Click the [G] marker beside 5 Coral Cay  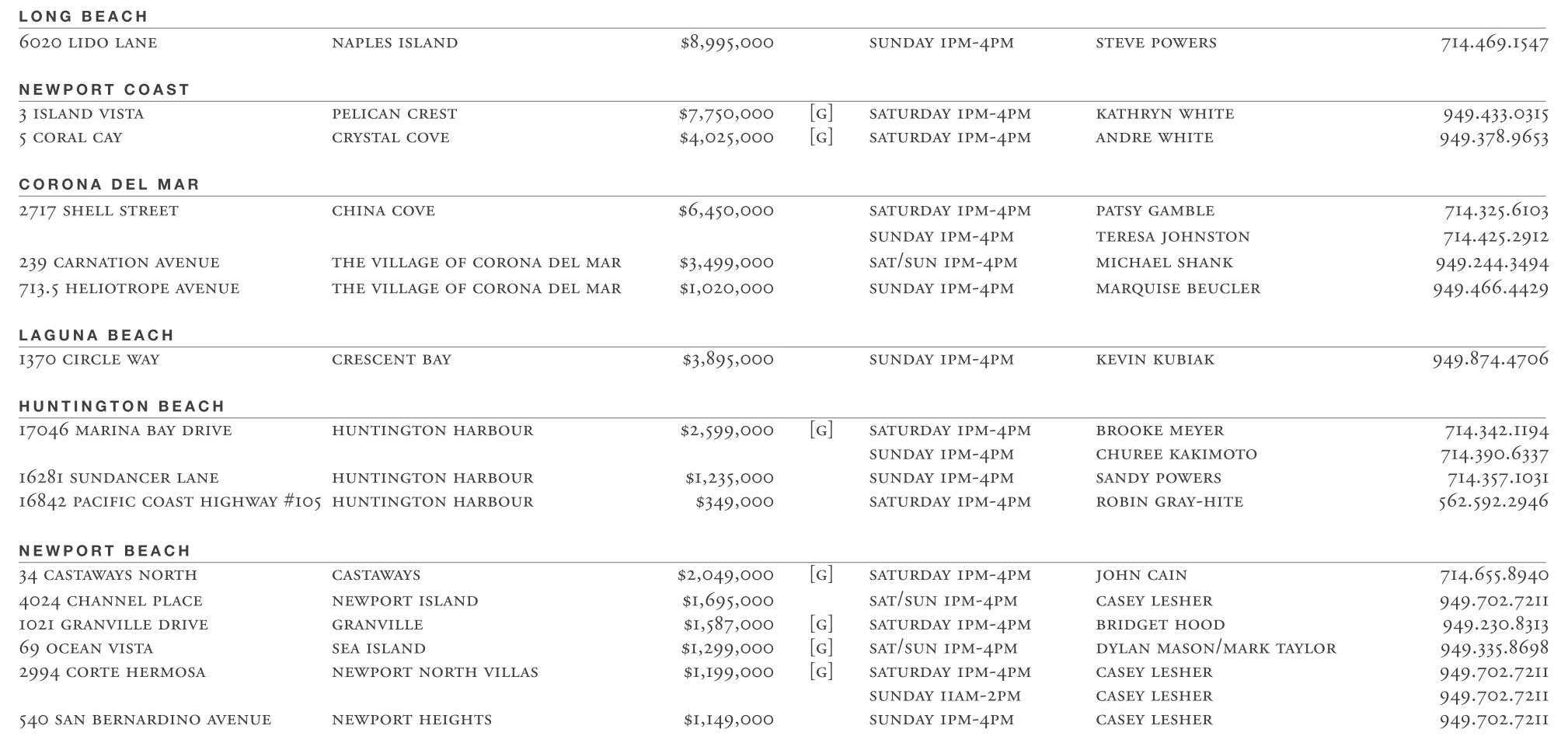click(x=821, y=138)
